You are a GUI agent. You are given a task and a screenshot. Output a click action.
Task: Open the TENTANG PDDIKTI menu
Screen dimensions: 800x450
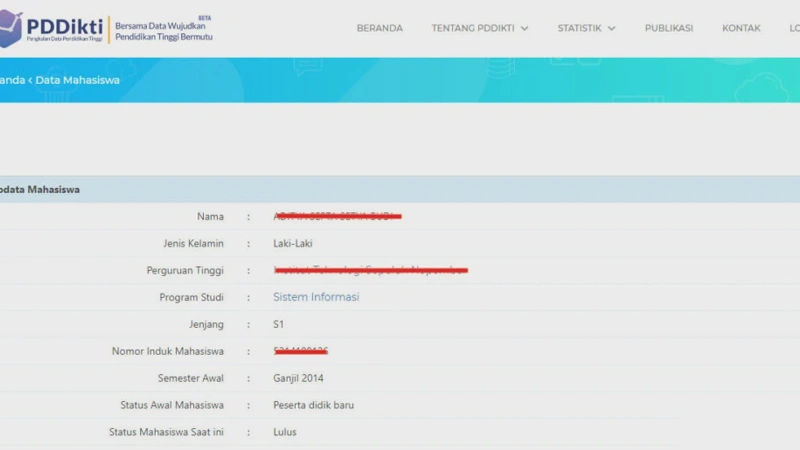pyautogui.click(x=473, y=28)
